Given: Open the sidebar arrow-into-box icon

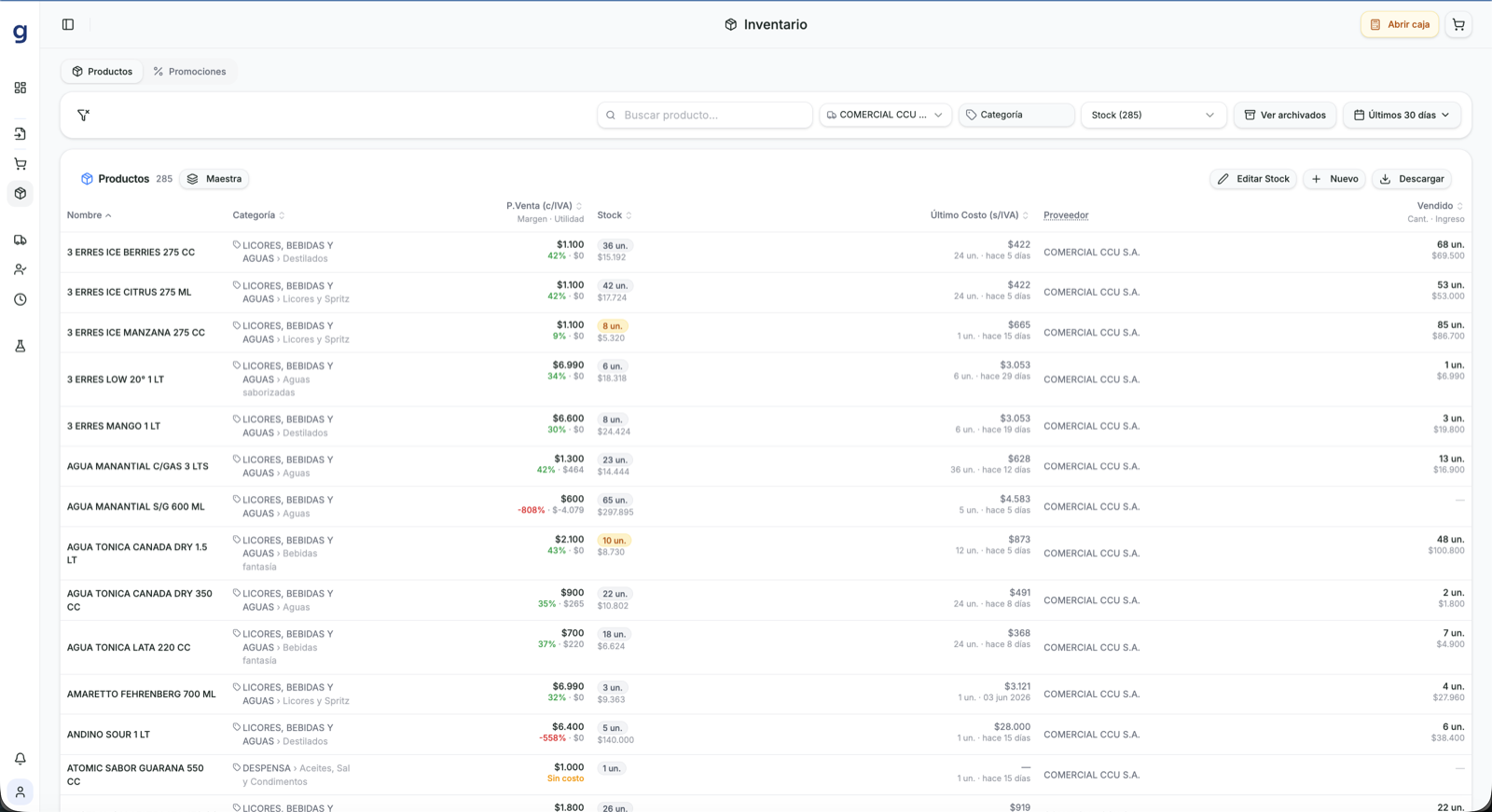Looking at the screenshot, I should (x=20, y=134).
